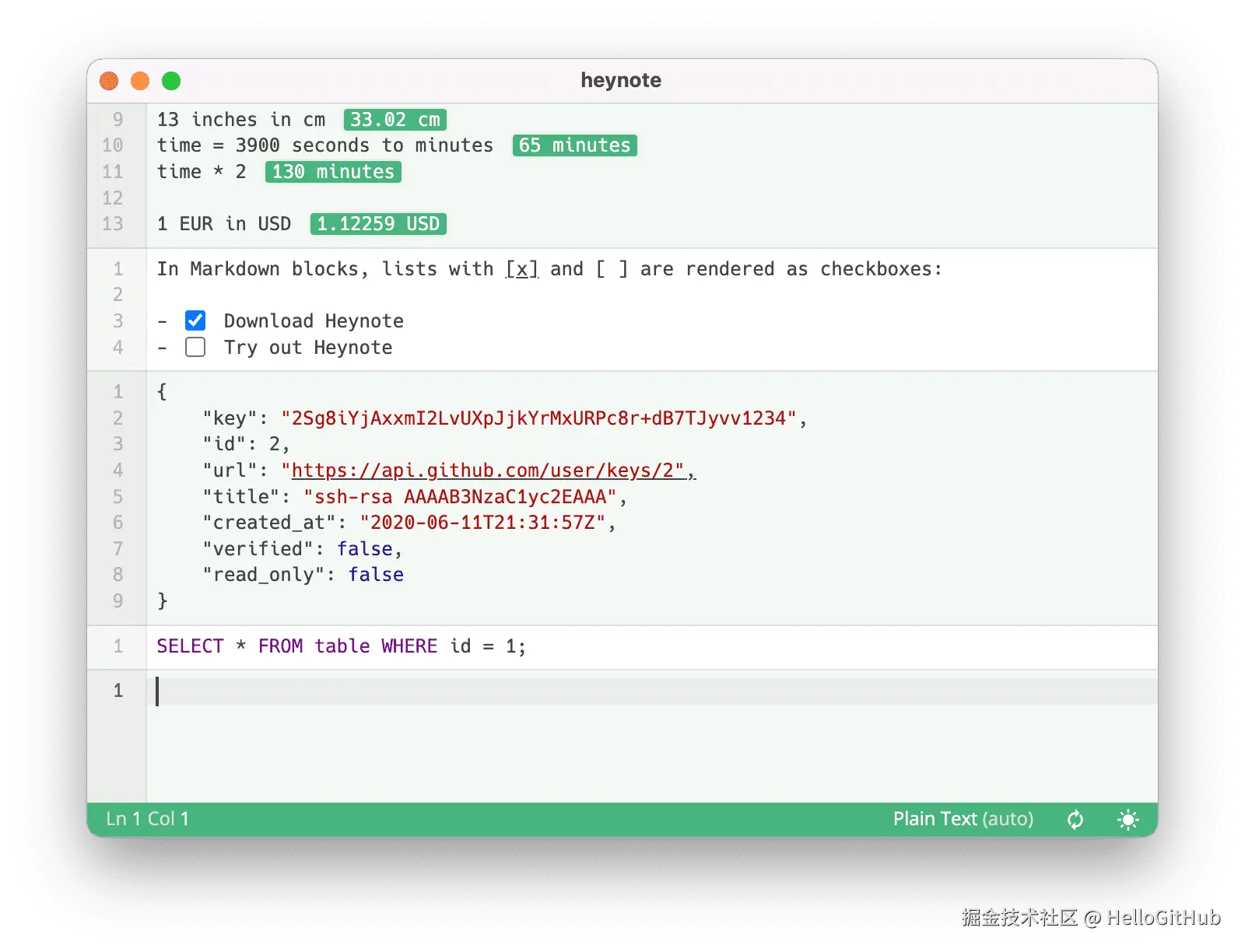Open the Plain Text (auto) language selector
This screenshot has height=952, width=1245.
click(963, 819)
